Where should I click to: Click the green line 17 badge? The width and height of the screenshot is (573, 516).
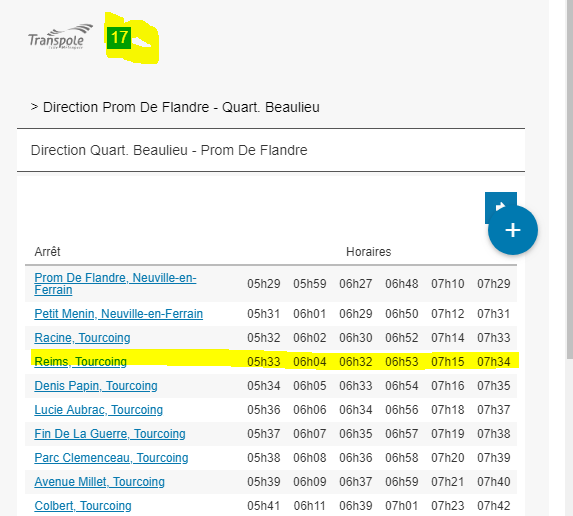point(119,37)
